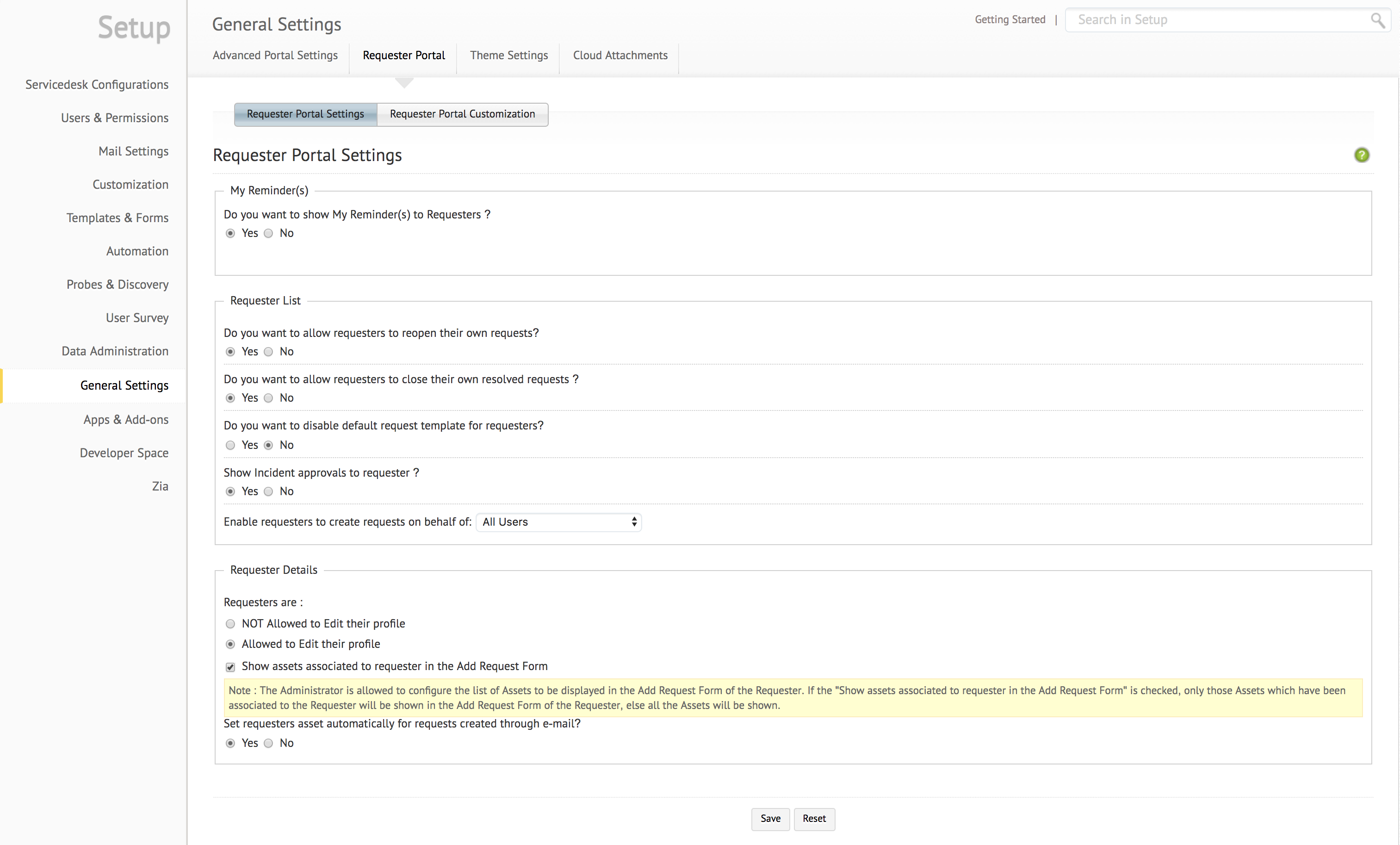The image size is (1400, 845).
Task: Click the Reset button
Action: point(814,818)
